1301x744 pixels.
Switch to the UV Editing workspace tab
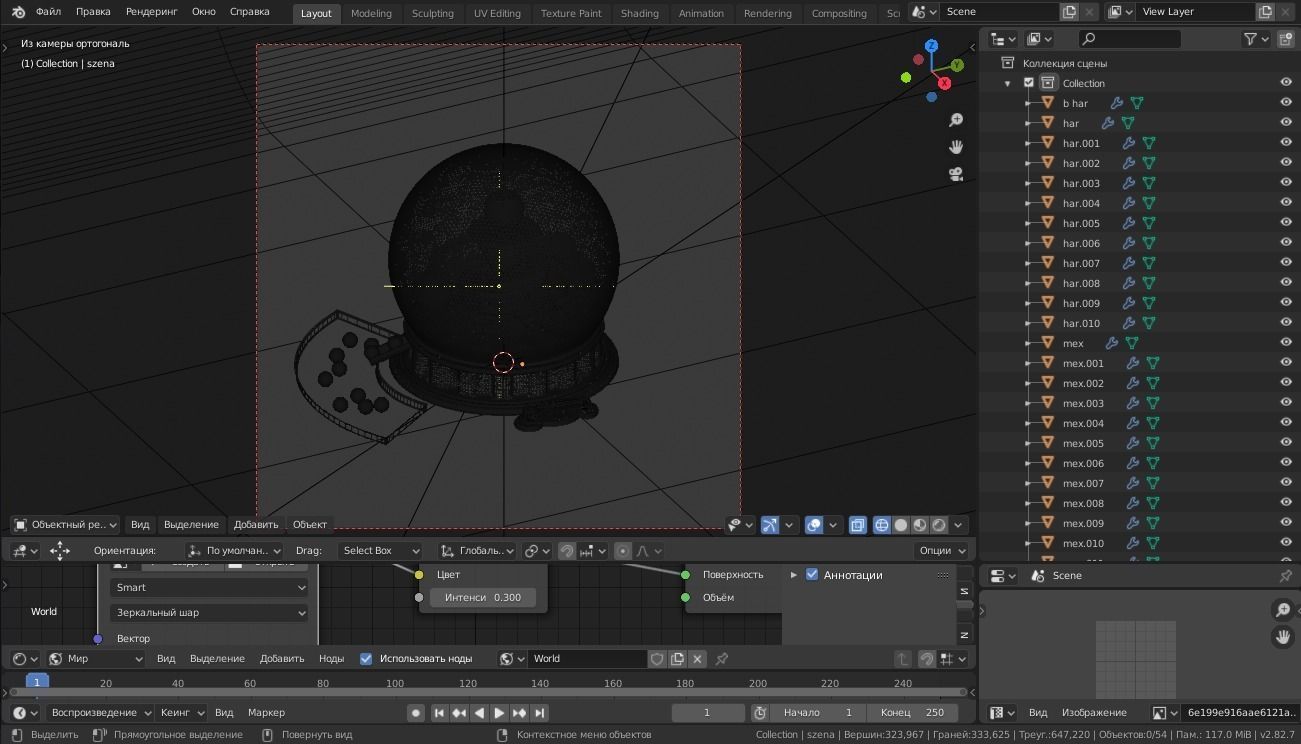point(497,13)
